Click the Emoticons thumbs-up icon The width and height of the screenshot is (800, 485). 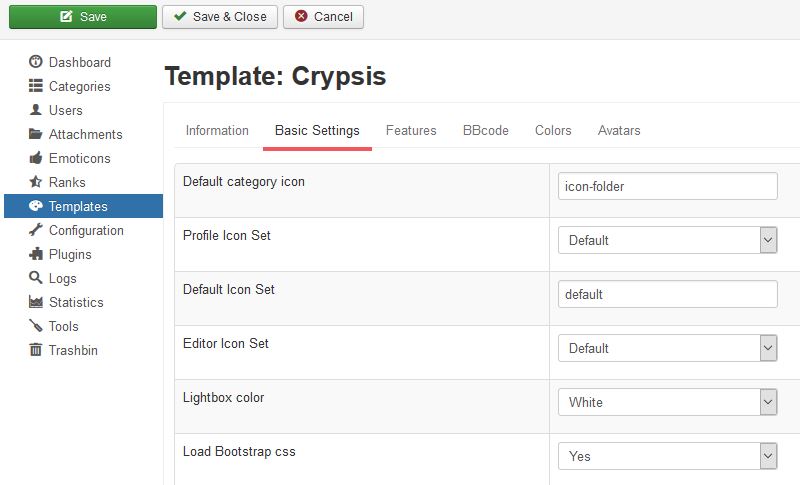click(x=36, y=158)
